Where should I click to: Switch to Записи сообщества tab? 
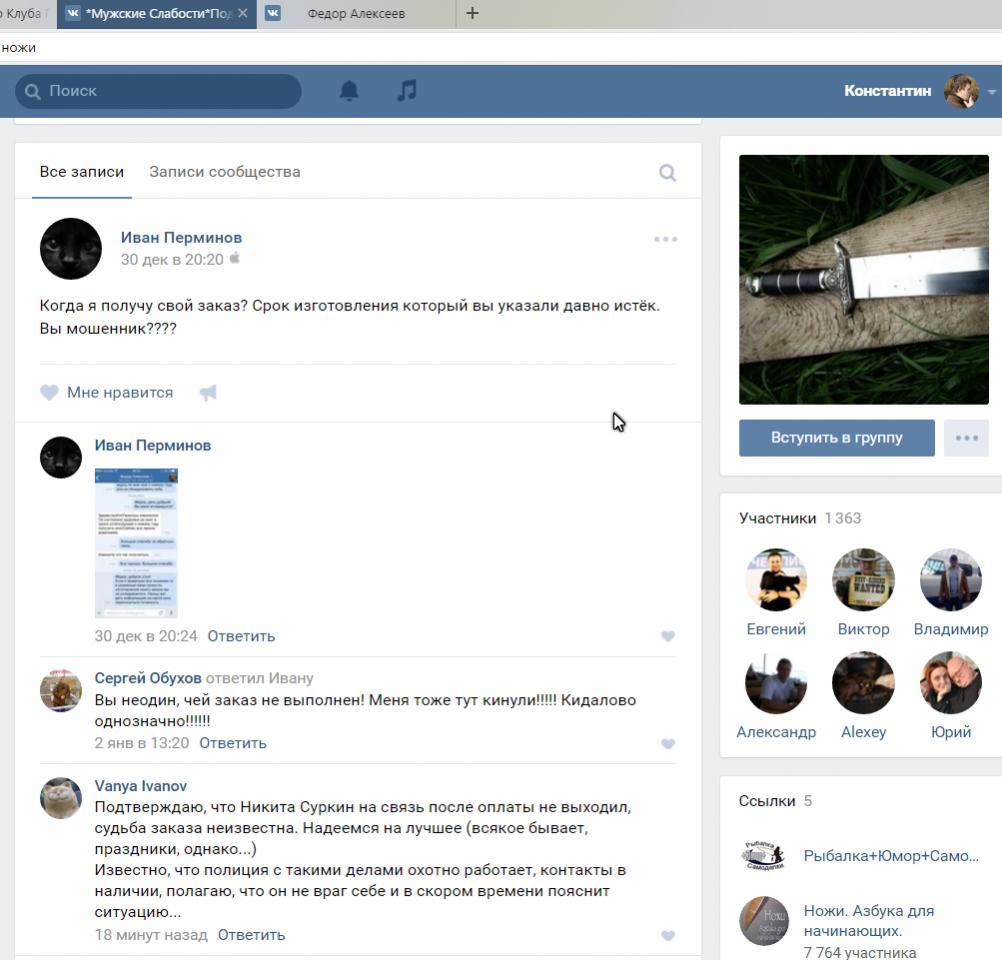tap(224, 172)
